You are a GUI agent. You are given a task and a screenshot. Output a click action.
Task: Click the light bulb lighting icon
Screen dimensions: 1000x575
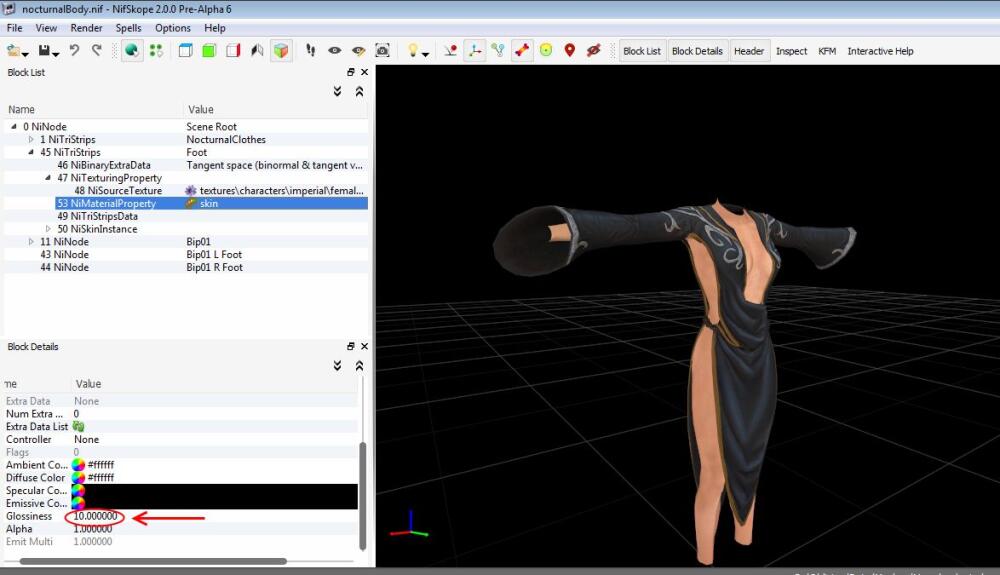(413, 50)
